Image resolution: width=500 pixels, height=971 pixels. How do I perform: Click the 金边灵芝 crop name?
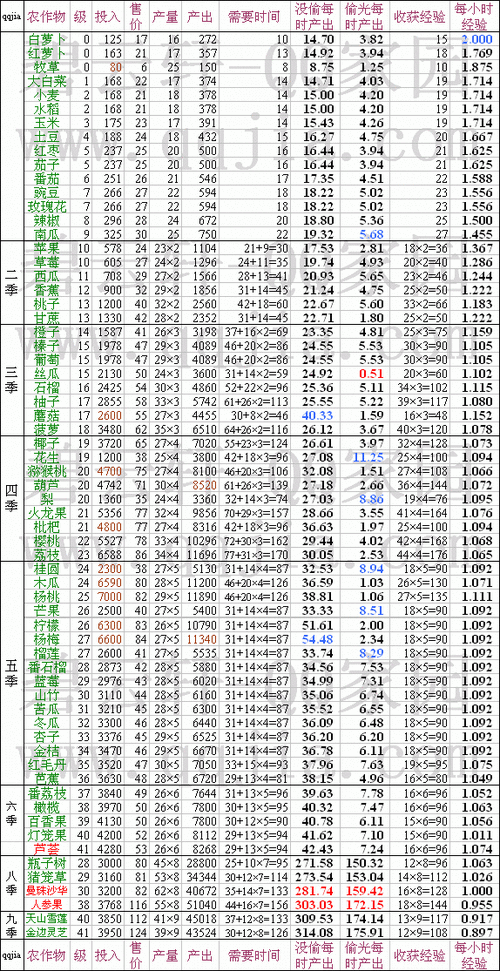[x=47, y=932]
